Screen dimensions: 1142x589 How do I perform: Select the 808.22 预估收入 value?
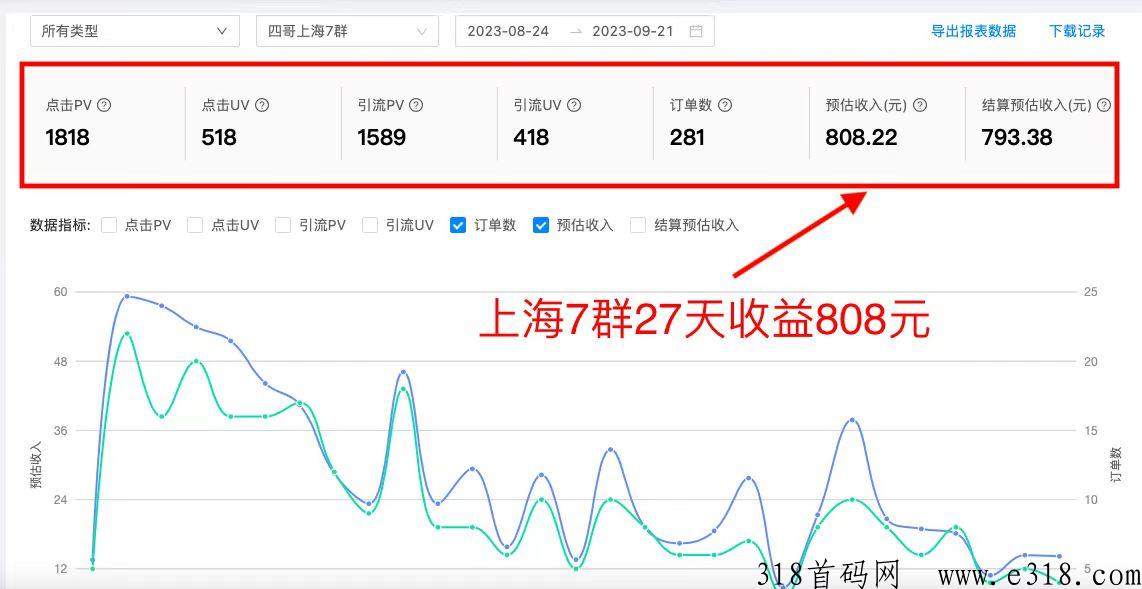861,137
